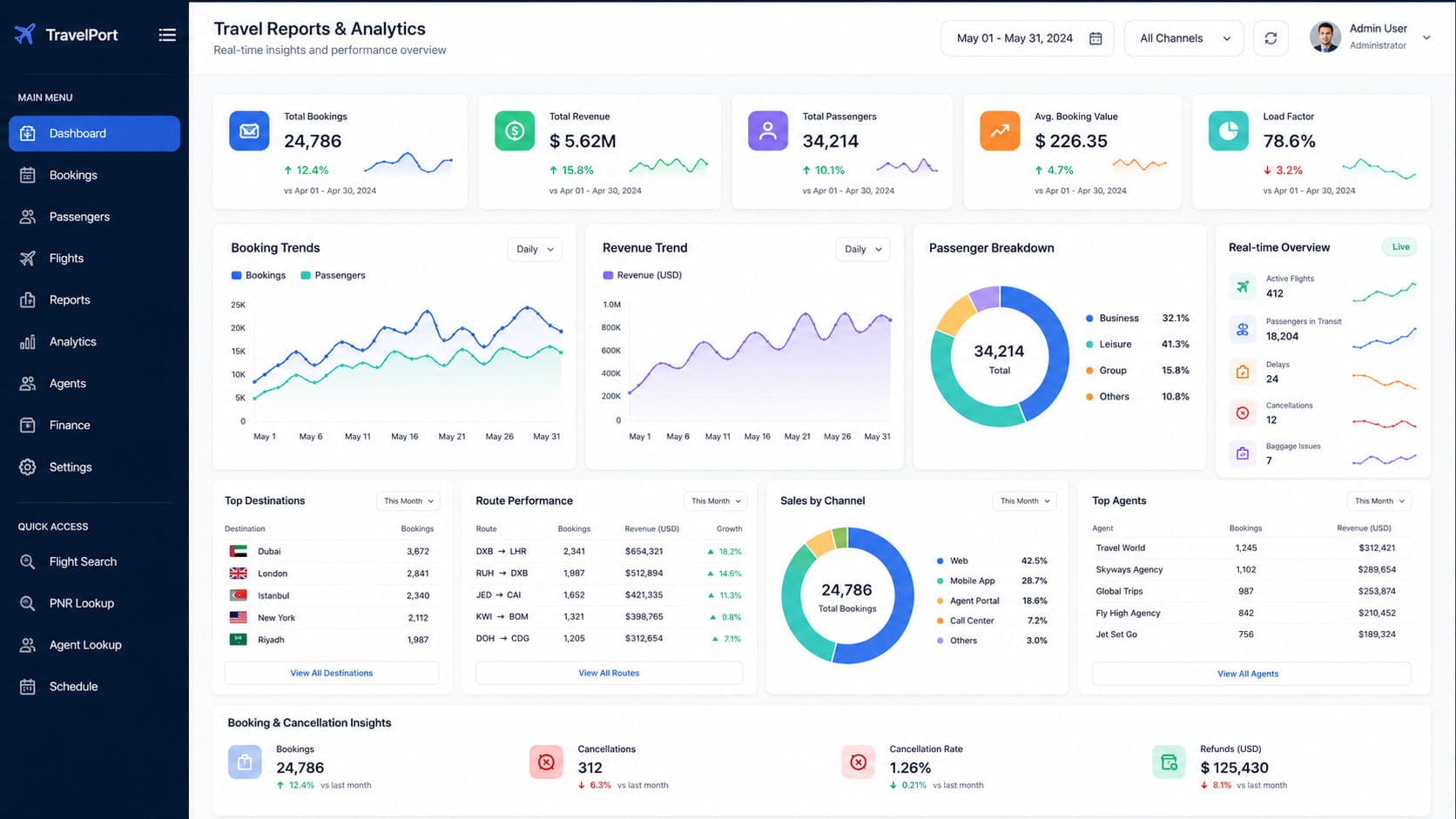Open the Daily dropdown in Revenue Trend
Image resolution: width=1456 pixels, height=819 pixels.
[863, 249]
